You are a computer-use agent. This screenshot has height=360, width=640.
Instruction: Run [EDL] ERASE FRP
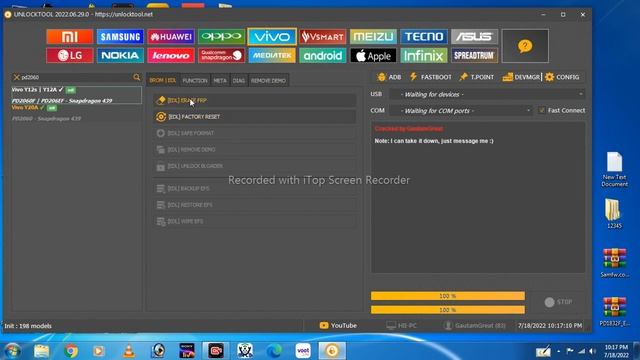point(255,100)
